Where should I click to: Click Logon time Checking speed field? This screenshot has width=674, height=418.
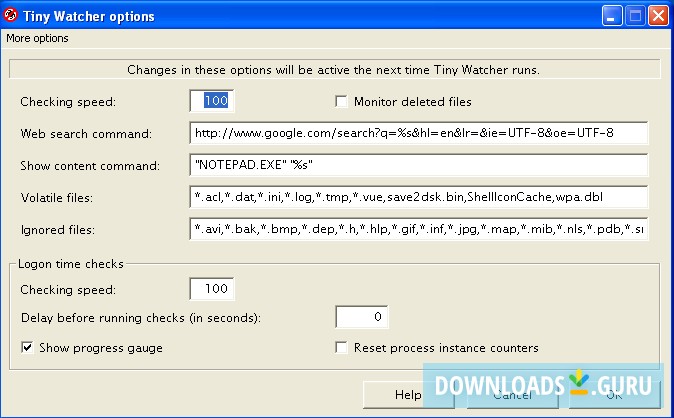tap(212, 289)
